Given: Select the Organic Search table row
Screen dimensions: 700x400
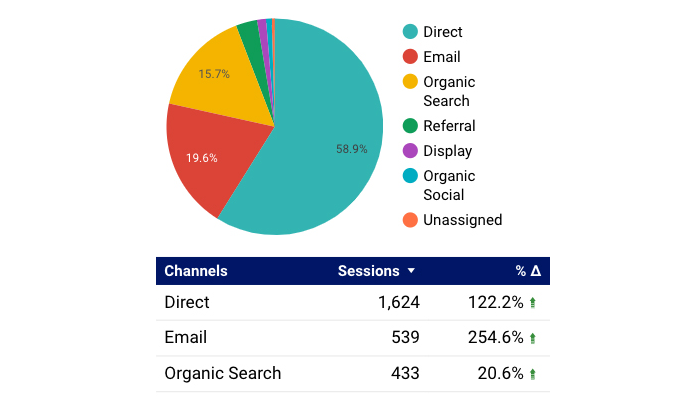Looking at the screenshot, I should click(352, 374).
